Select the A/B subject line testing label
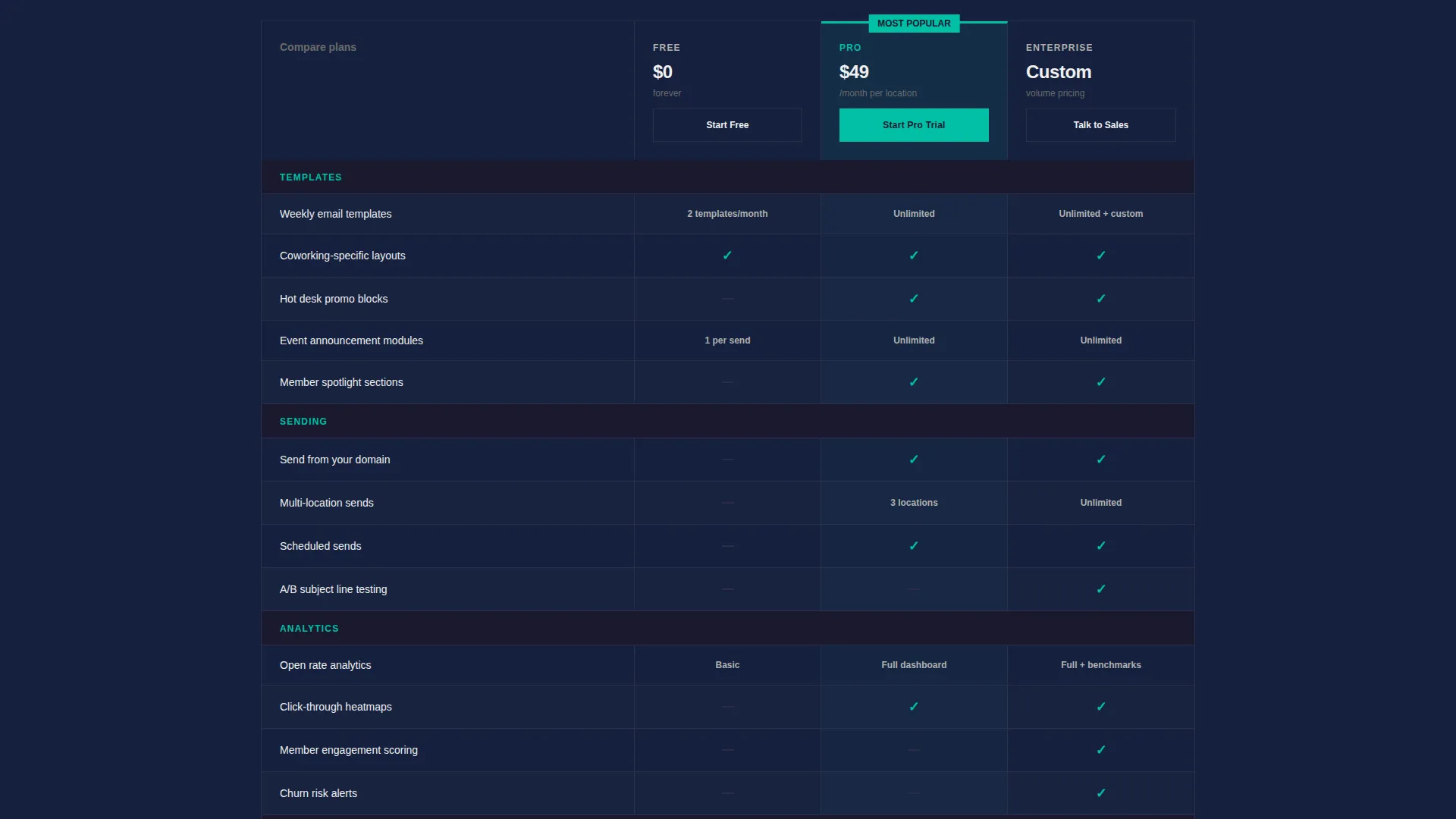Viewport: 1456px width, 819px height. (x=333, y=589)
